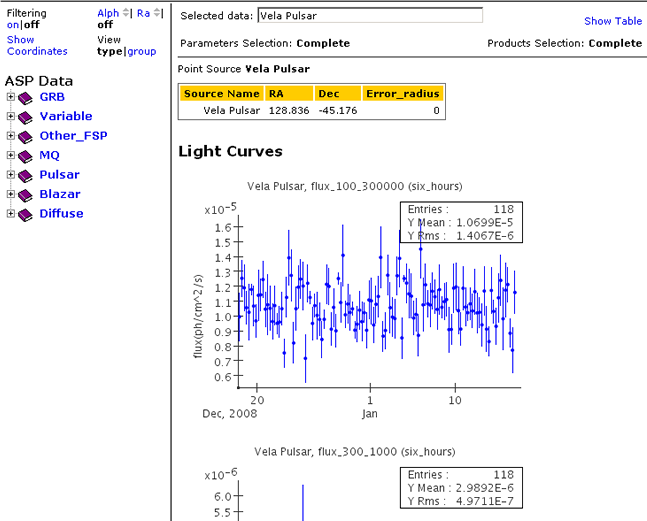Click the Light Curves heading
This screenshot has width=647, height=521.
click(230, 151)
